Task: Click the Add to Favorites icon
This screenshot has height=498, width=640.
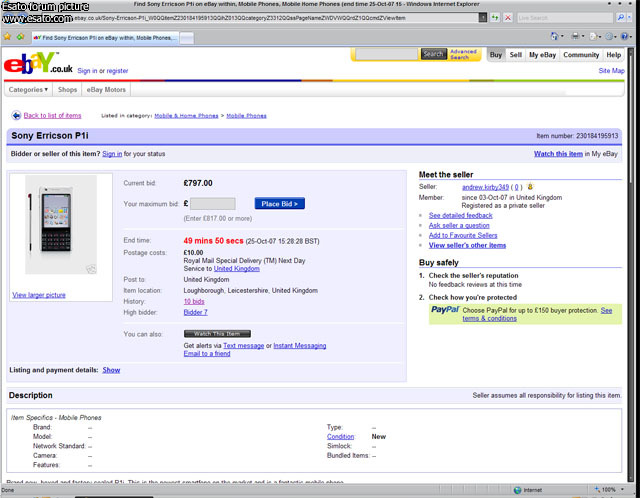Action: point(20,37)
